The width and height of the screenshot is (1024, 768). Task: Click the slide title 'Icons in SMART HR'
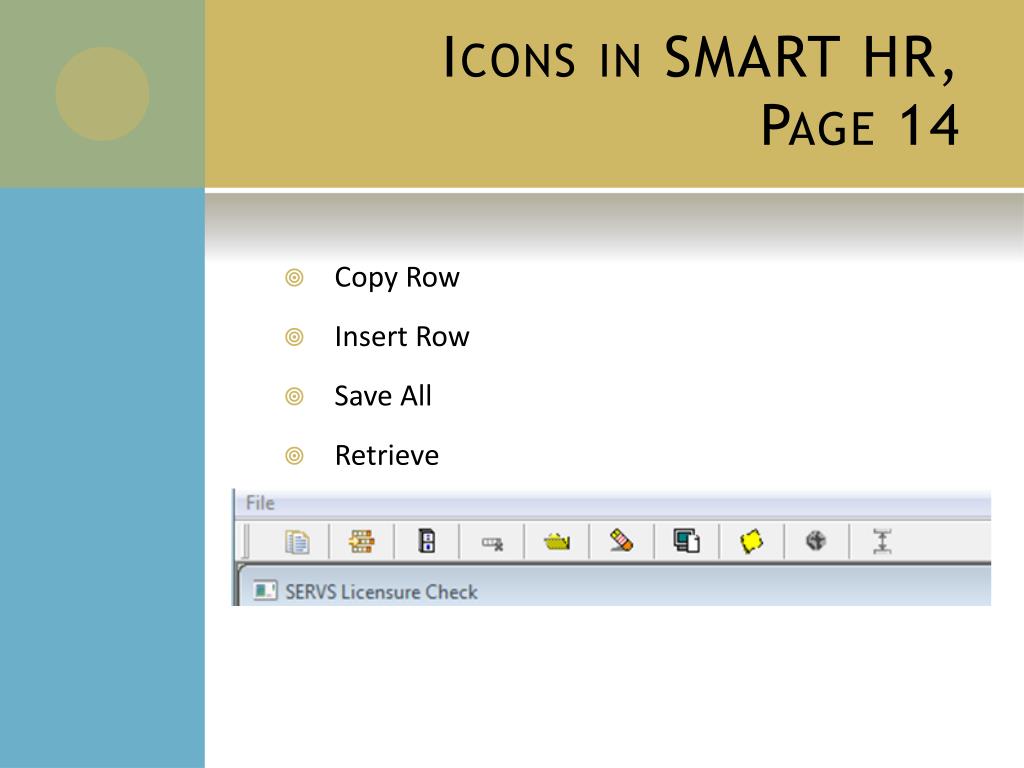tap(700, 57)
